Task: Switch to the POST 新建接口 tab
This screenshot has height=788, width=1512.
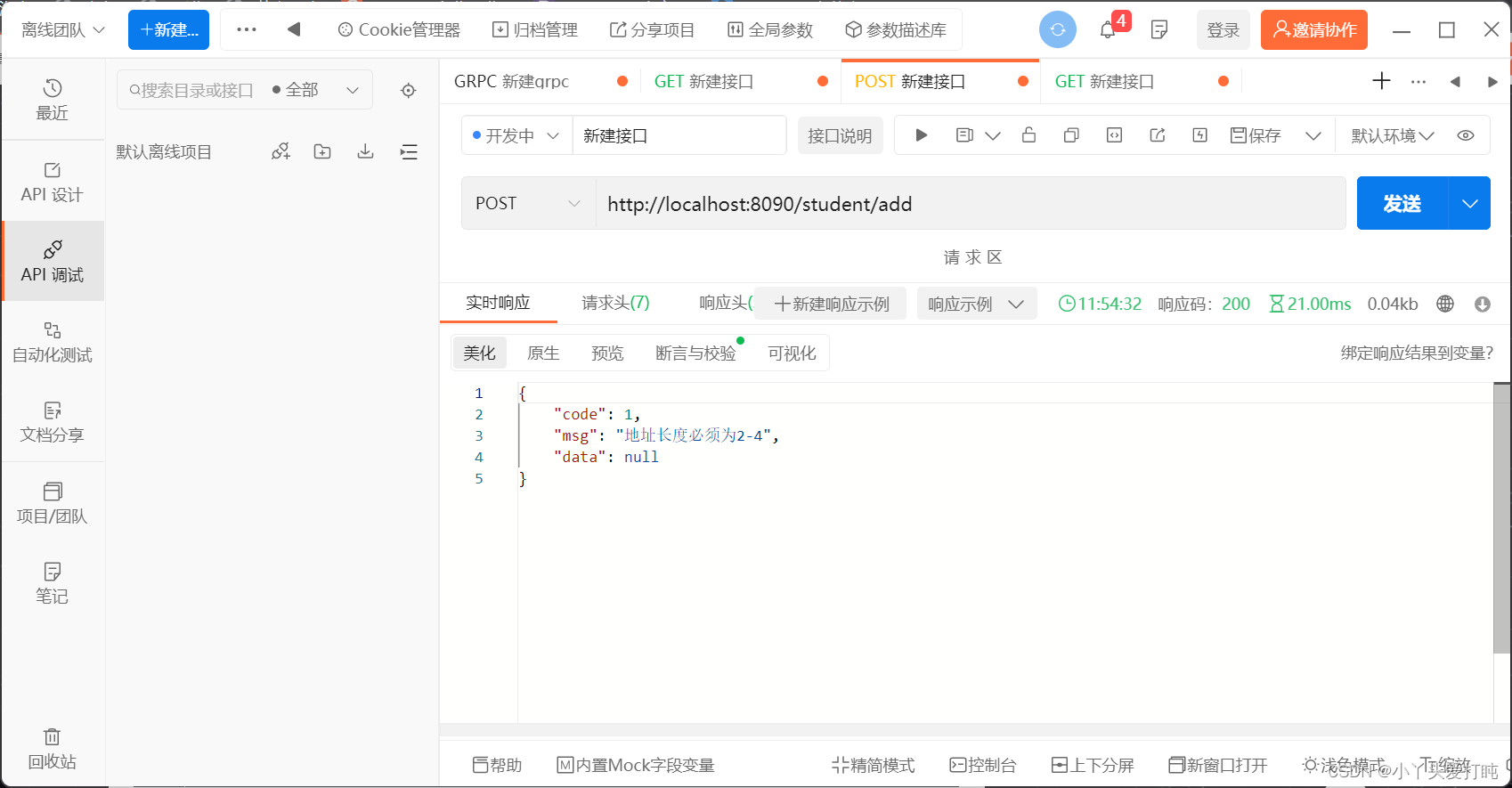Action: pos(940,81)
